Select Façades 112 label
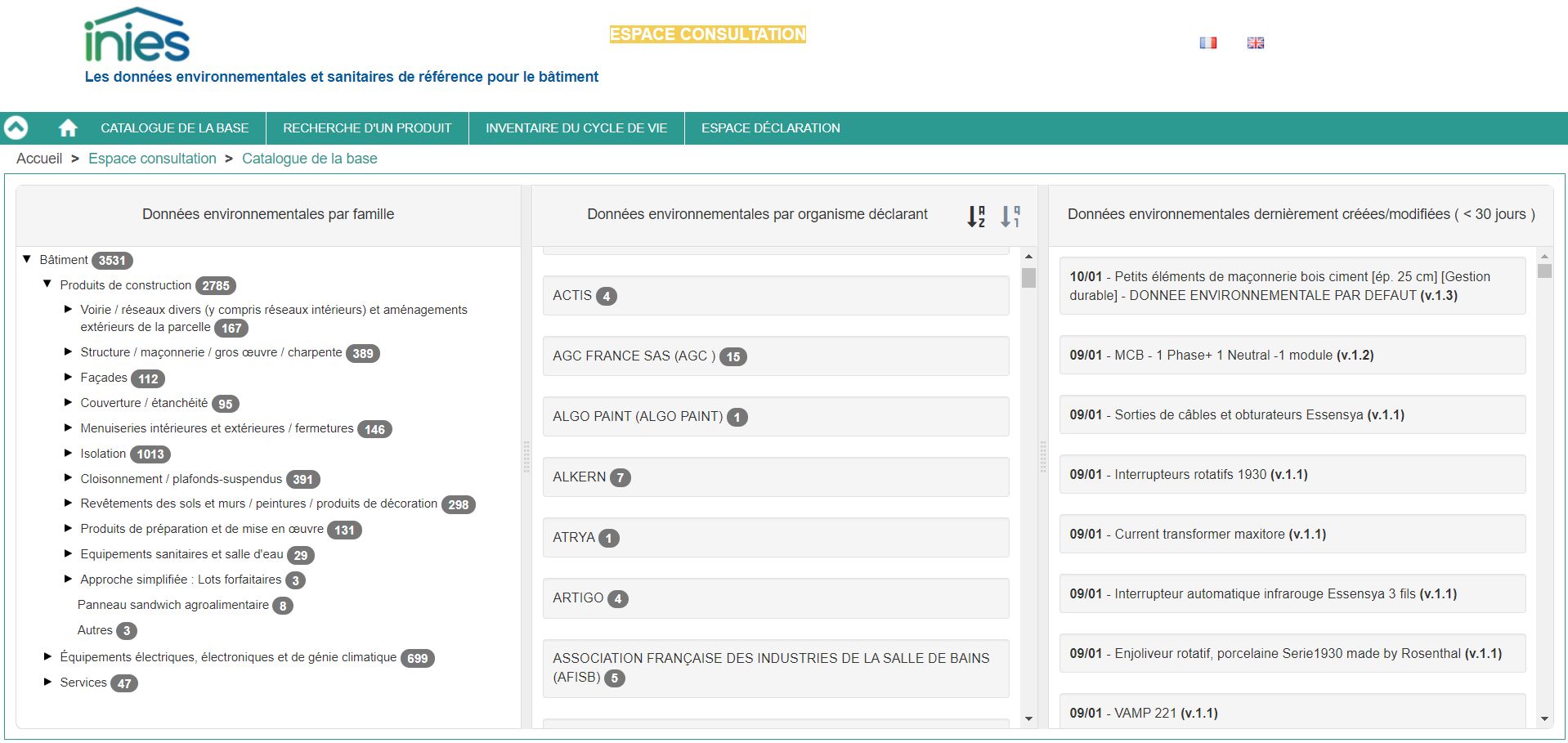This screenshot has width=1568, height=743. tap(123, 378)
